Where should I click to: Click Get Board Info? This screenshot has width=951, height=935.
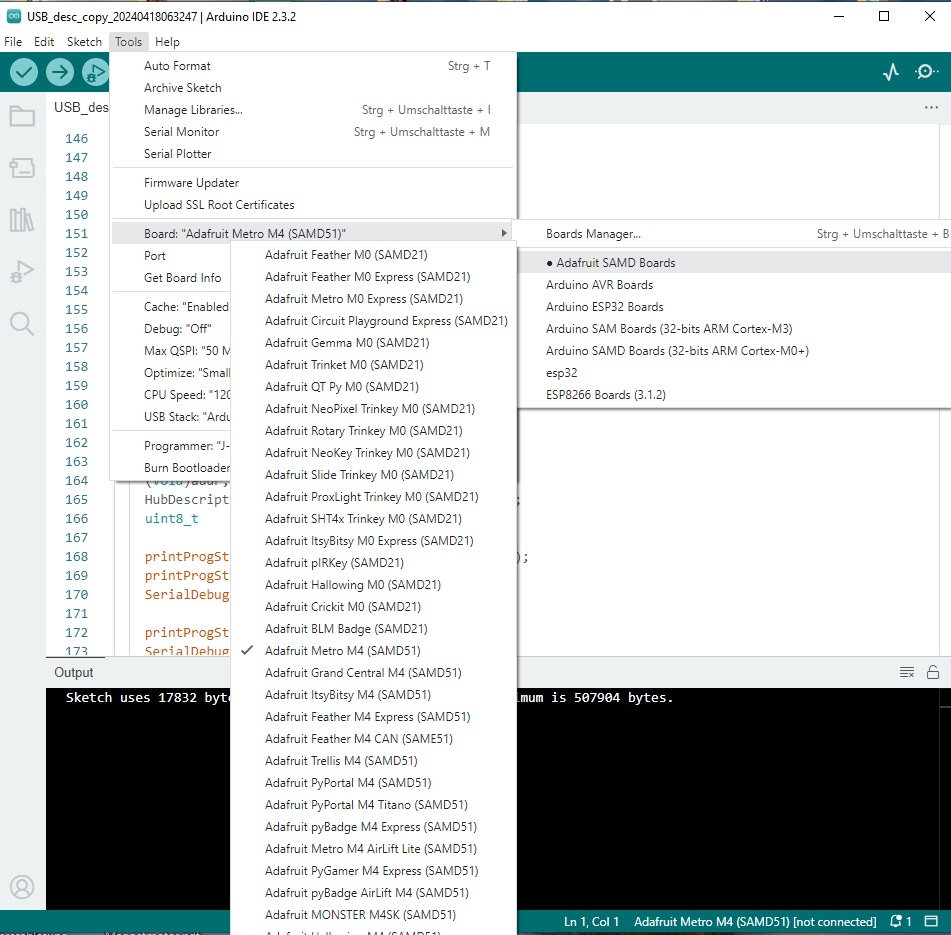pos(172,278)
